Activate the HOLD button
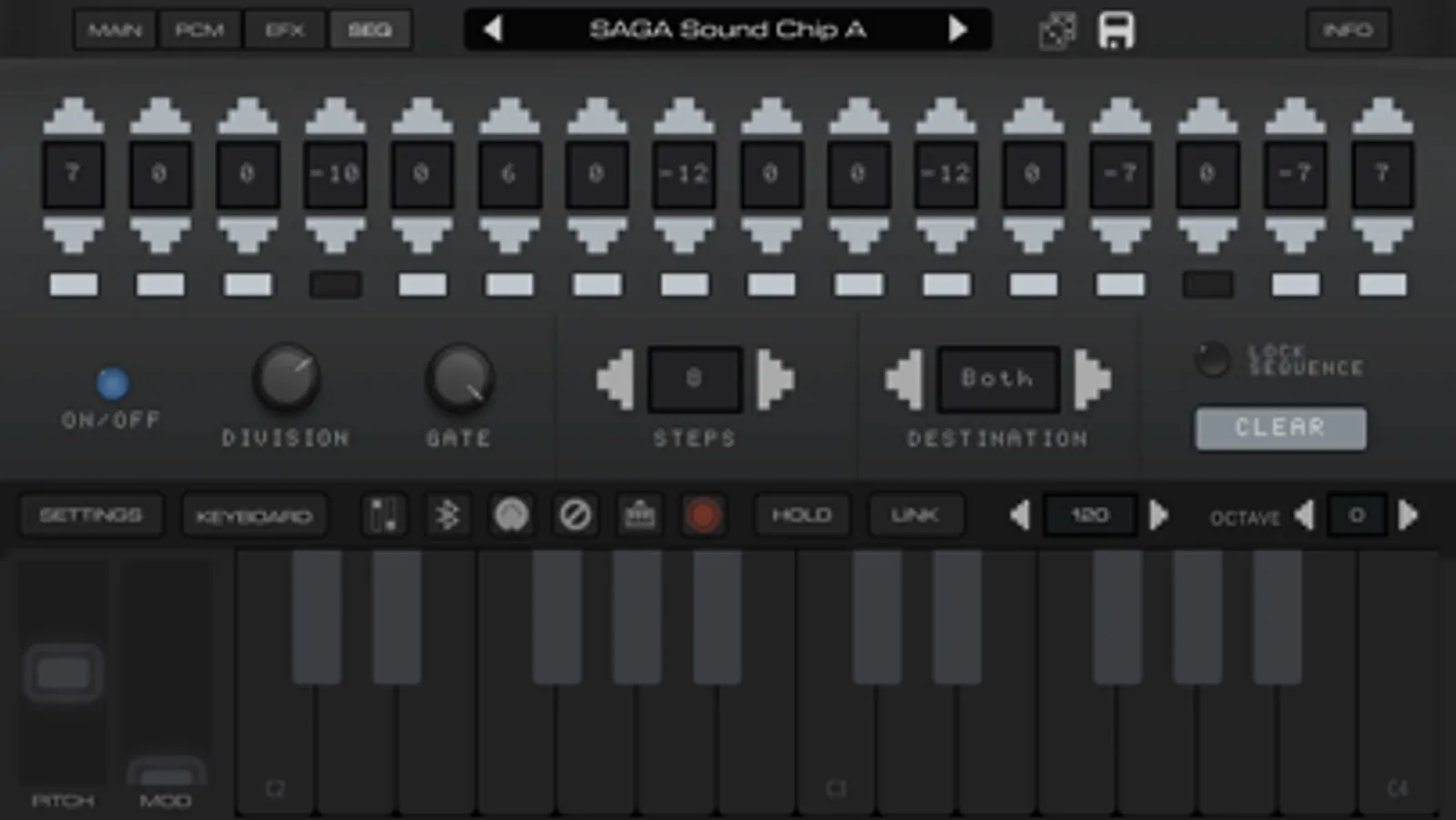Image resolution: width=1456 pixels, height=820 pixels. point(801,516)
